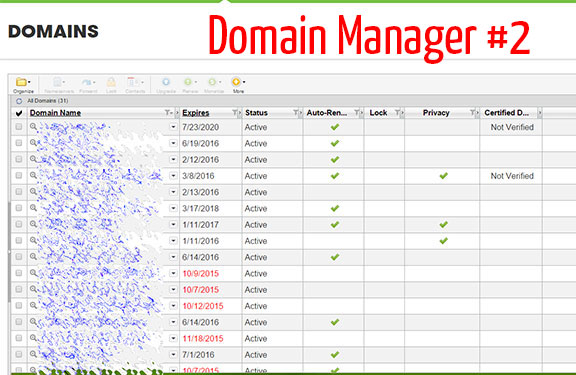The width and height of the screenshot is (576, 375).
Task: Check the box for the 7/1/2016 row
Action: (19, 354)
